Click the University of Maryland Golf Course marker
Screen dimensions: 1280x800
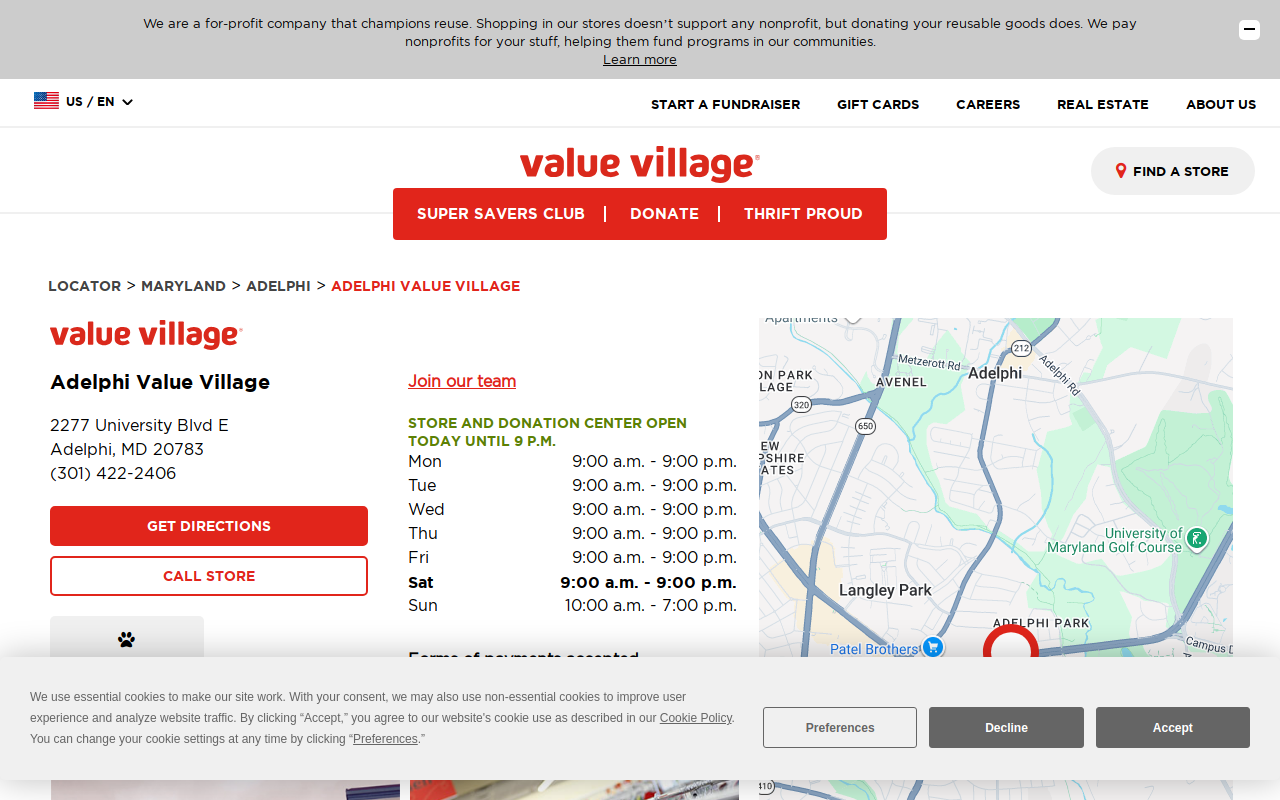(1196, 539)
